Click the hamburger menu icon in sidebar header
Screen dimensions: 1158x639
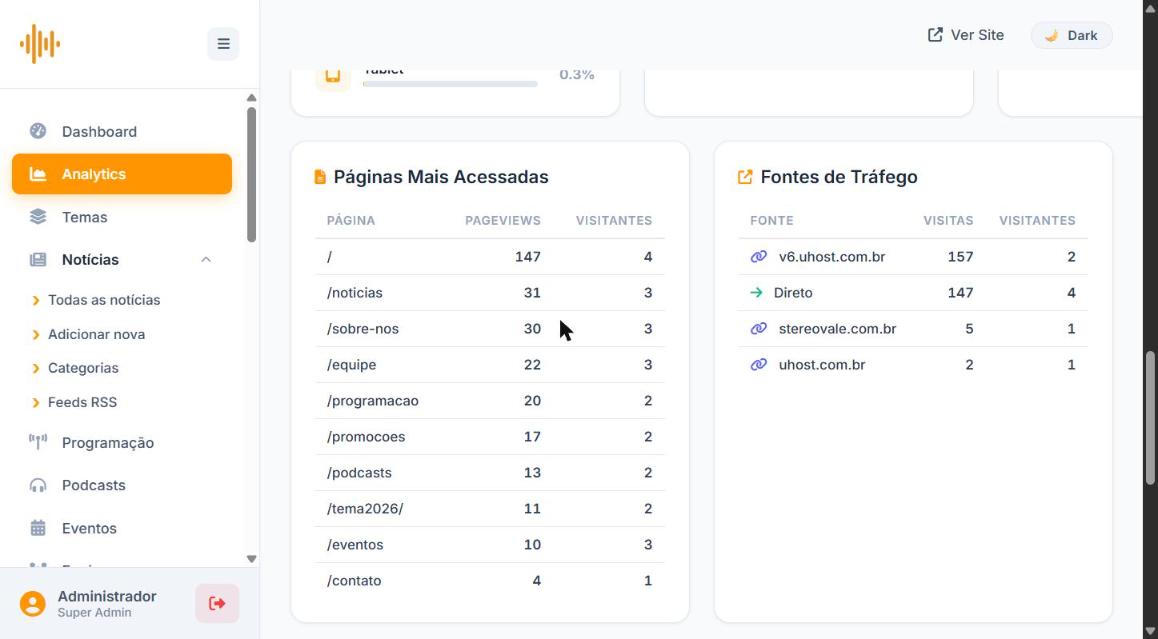click(x=223, y=44)
